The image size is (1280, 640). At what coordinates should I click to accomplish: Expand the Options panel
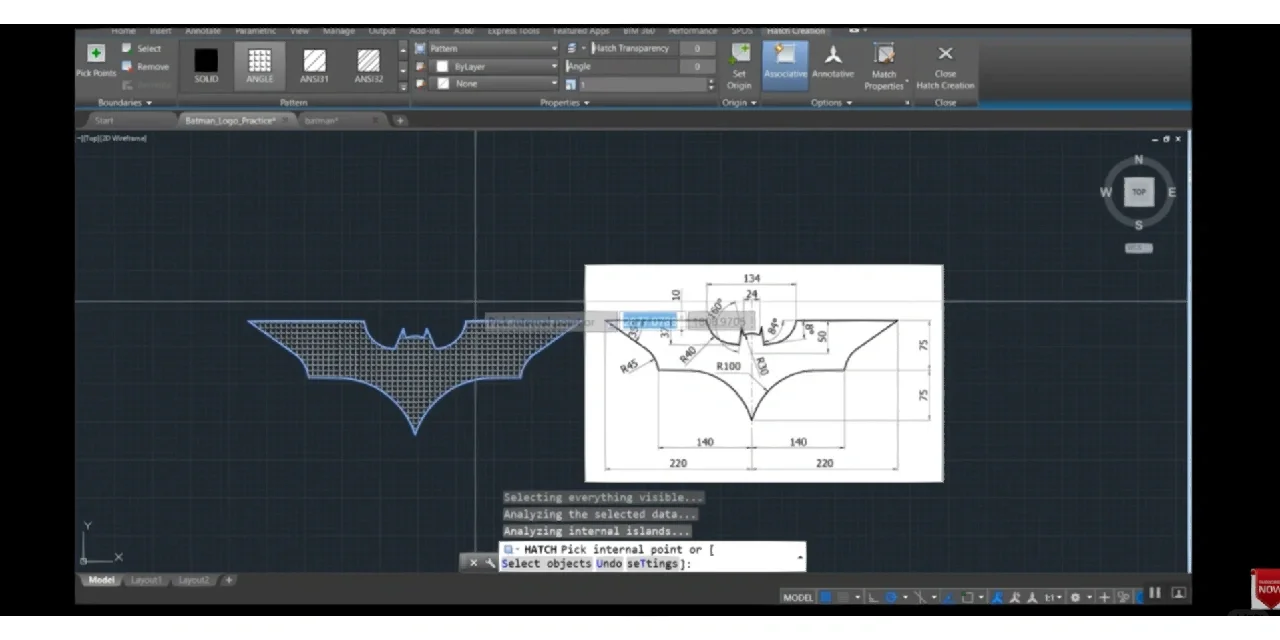(x=831, y=102)
